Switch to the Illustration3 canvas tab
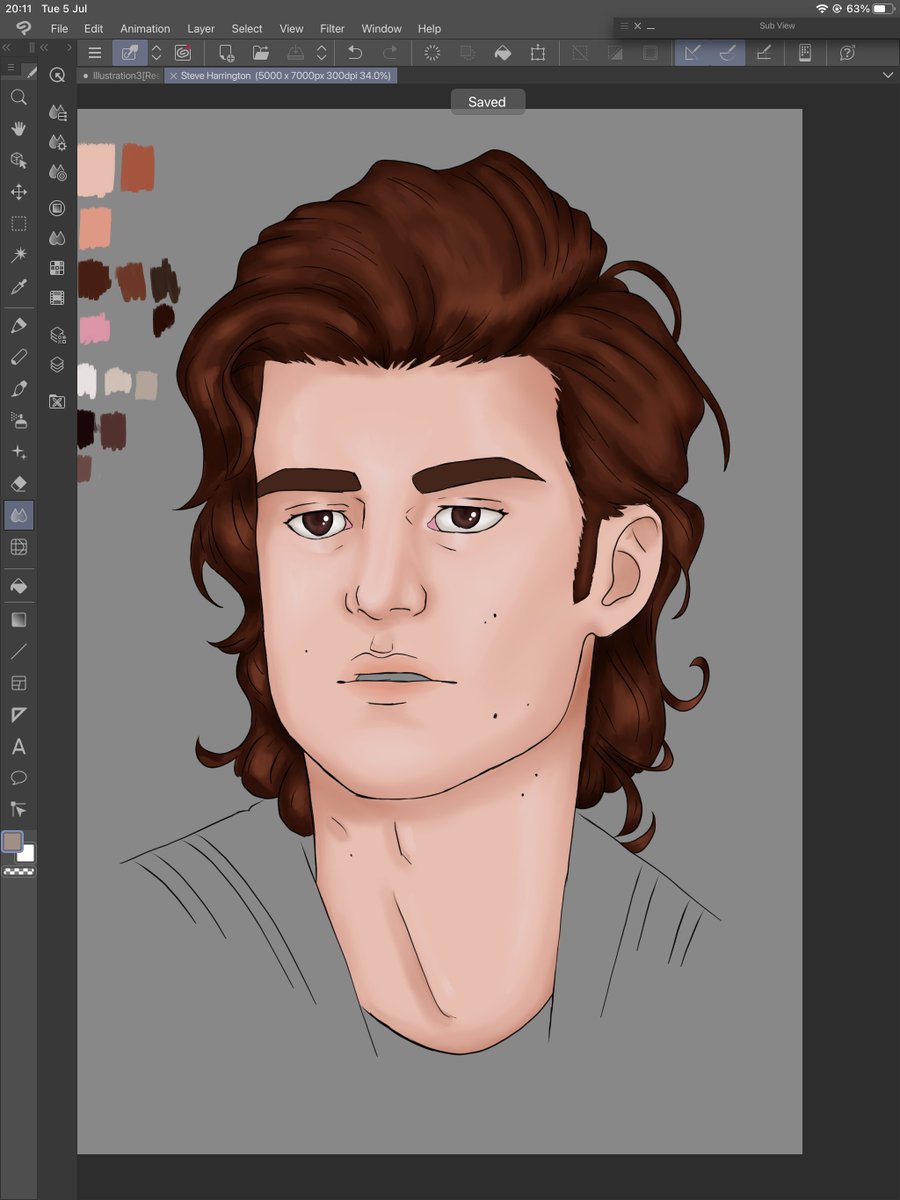 121,75
